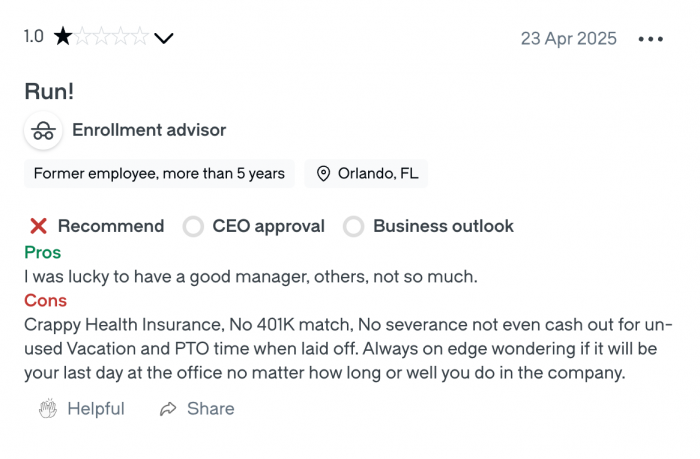Click the filled first rating star
The width and height of the screenshot is (700, 459).
[63, 38]
